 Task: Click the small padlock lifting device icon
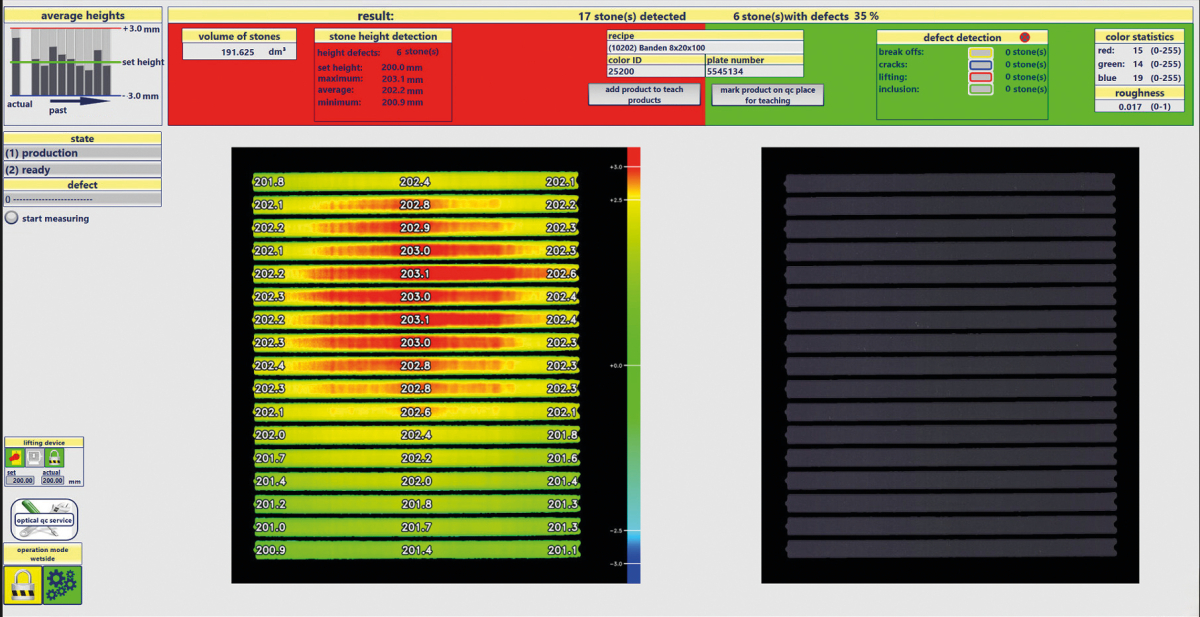point(55,458)
